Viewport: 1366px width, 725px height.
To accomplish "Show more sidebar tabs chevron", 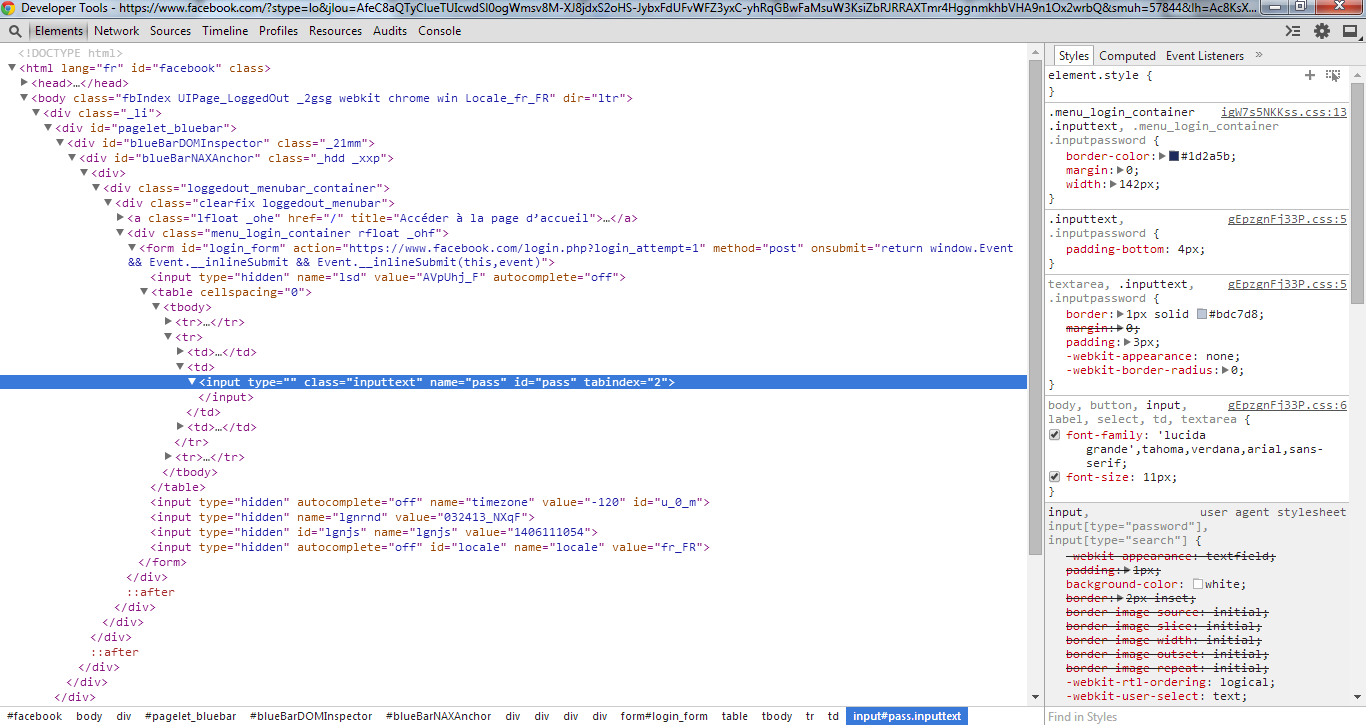I will 1259,56.
